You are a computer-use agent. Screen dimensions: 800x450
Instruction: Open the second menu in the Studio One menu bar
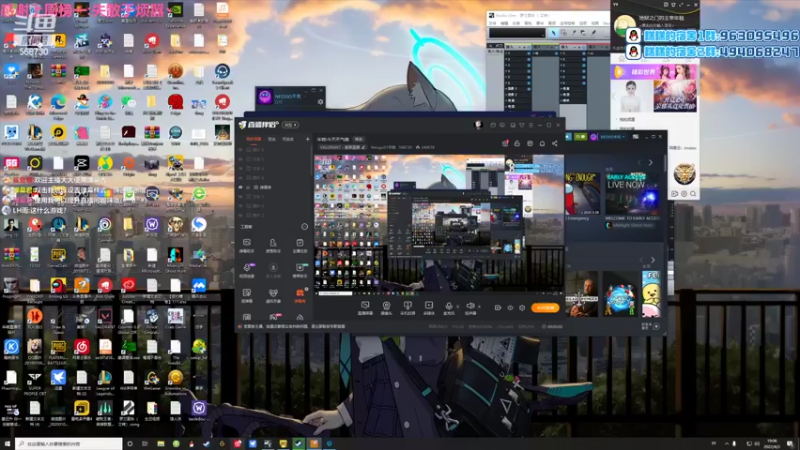point(507,23)
